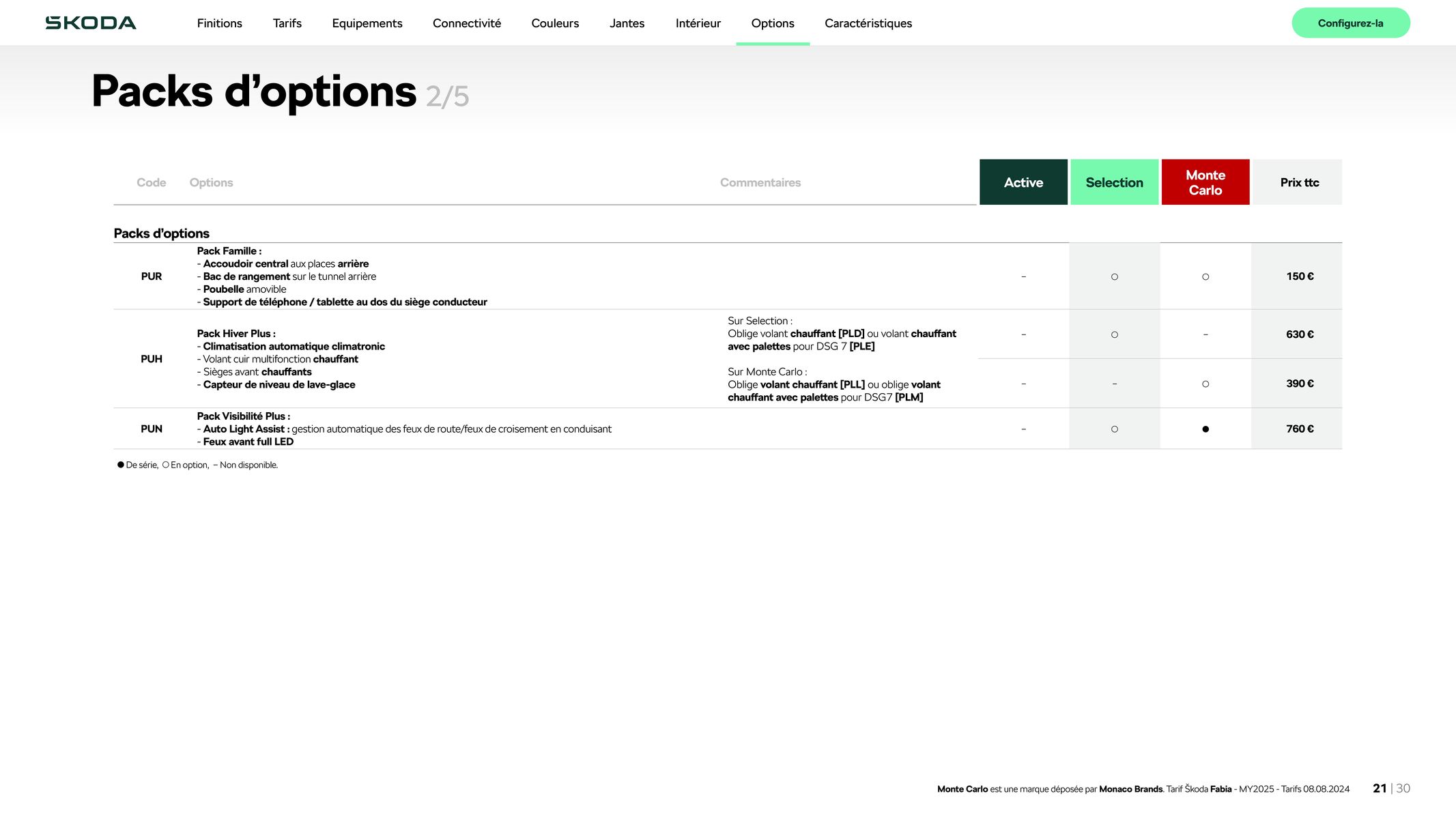Click the Pack Visibilité Plus title
Viewport: 1456px width, 819px height.
(243, 416)
